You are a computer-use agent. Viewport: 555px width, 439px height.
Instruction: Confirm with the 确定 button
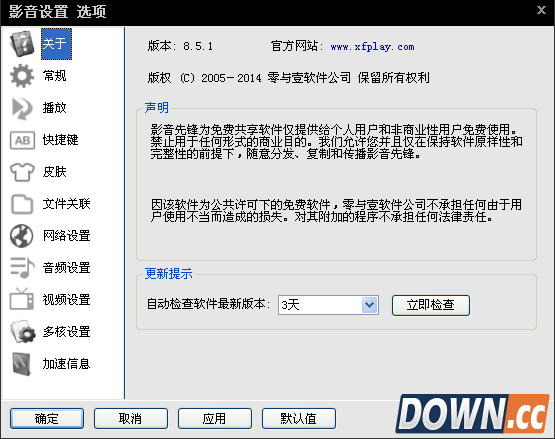pos(47,418)
